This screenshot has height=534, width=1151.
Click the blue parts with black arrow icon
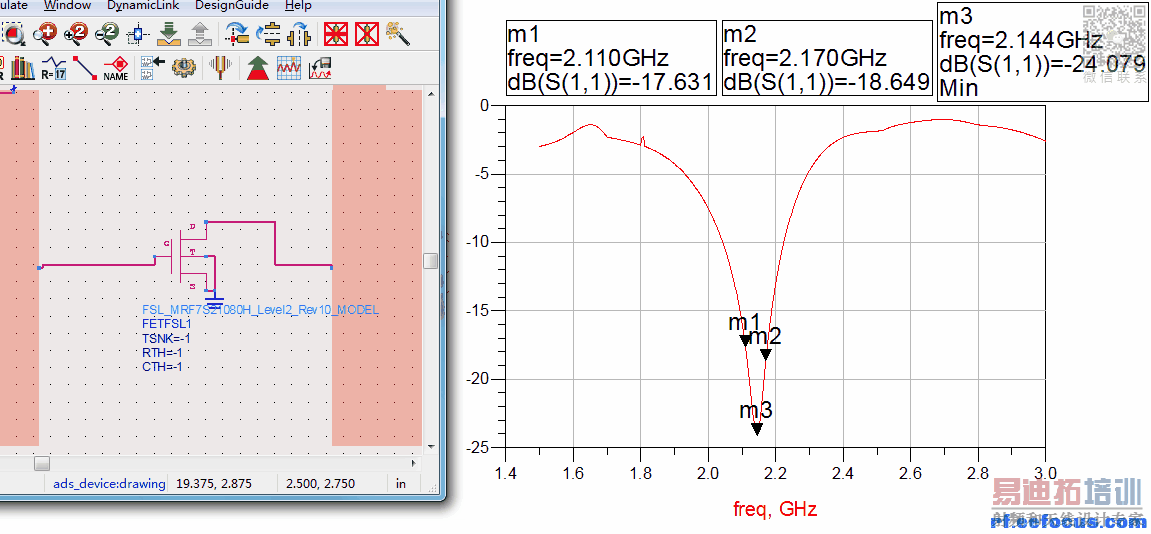click(153, 68)
